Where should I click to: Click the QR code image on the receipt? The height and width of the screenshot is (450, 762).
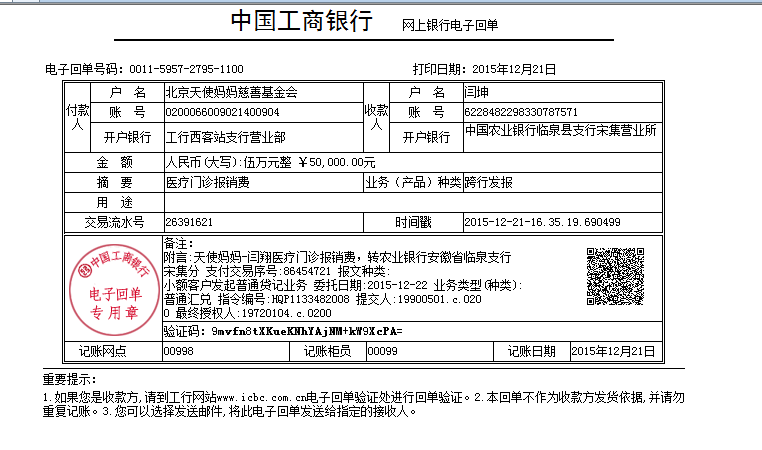(x=615, y=277)
